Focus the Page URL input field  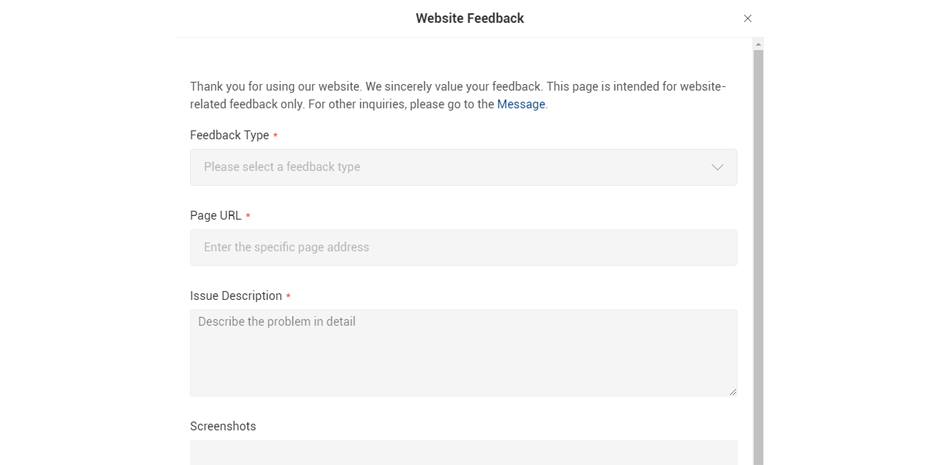(x=463, y=247)
